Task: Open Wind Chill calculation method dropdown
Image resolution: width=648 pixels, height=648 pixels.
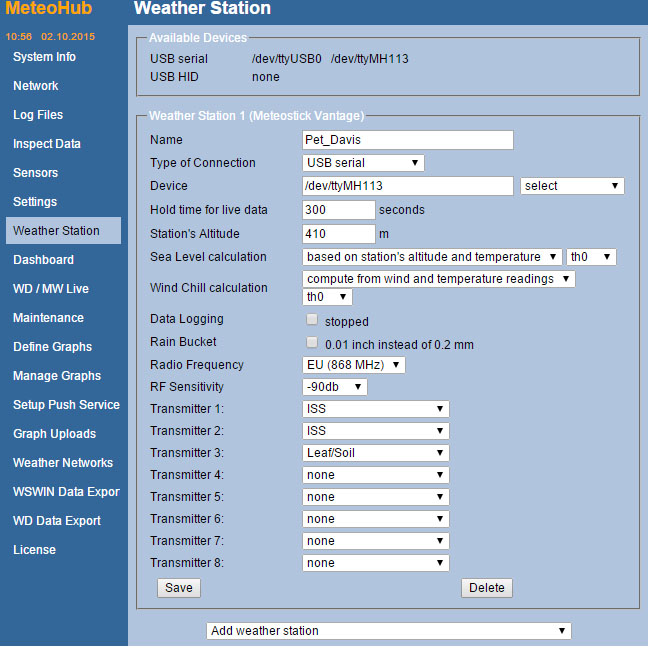Action: (438, 279)
